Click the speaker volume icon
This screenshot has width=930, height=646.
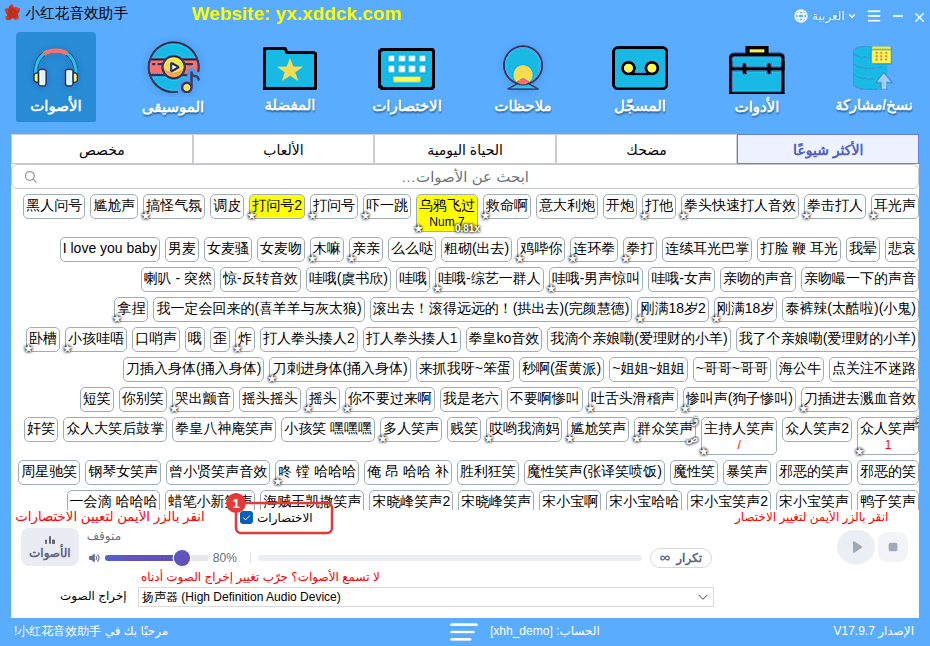[x=94, y=558]
